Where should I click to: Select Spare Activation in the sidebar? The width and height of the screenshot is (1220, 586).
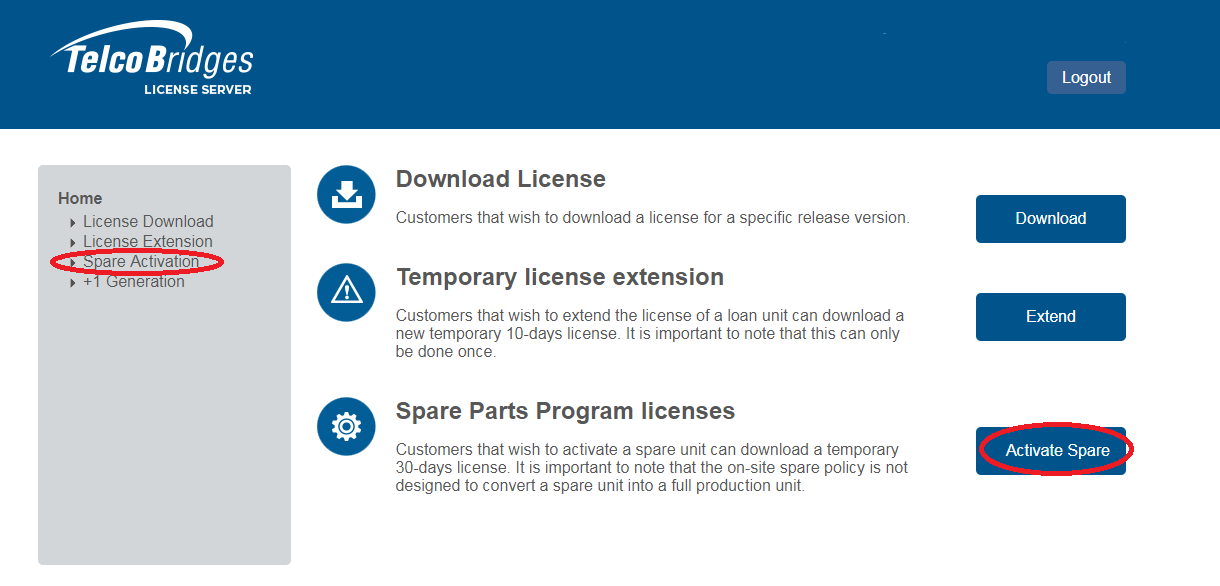coord(141,262)
